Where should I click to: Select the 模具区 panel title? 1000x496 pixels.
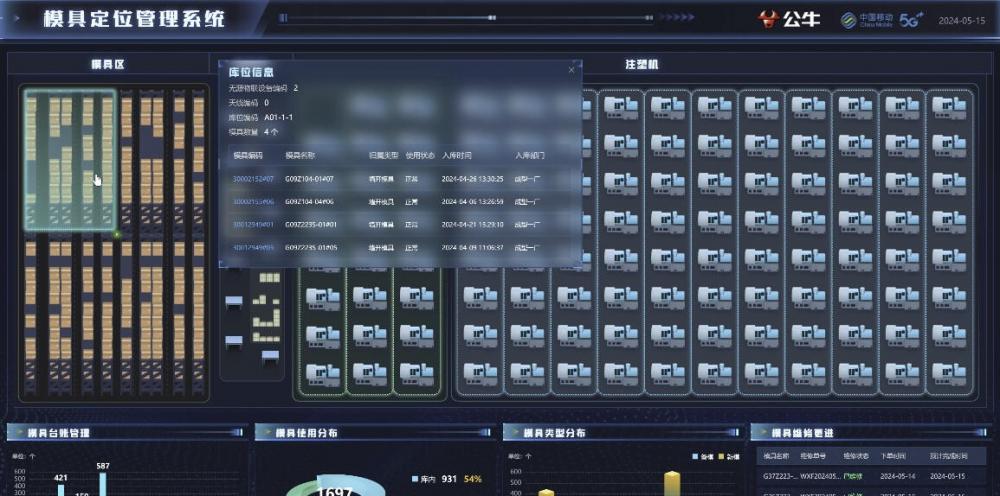107,64
